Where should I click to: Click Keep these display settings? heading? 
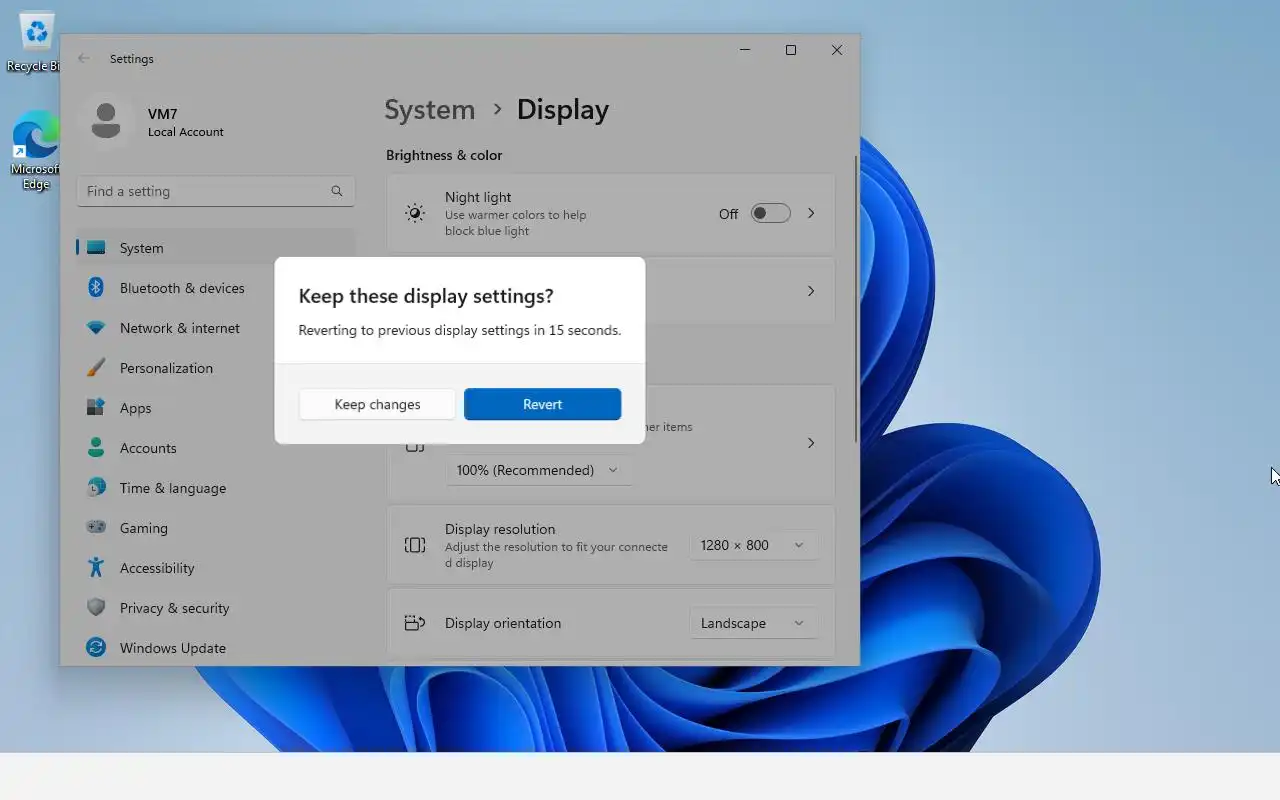426,296
